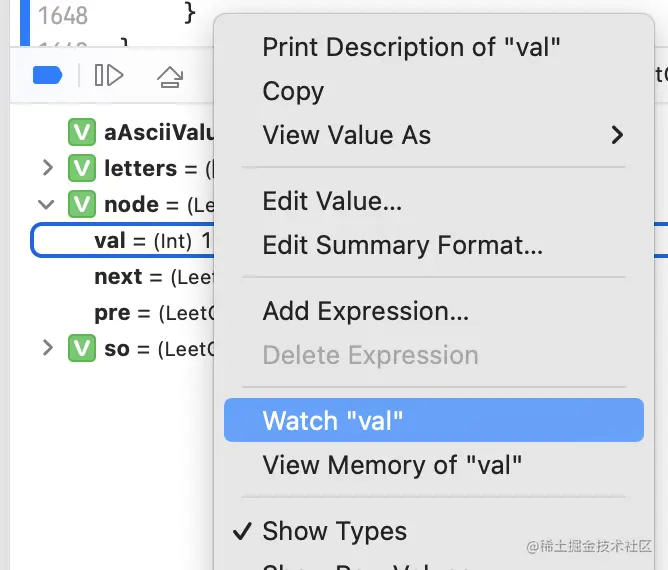Expand the letters variable disclosure arrow

click(47, 168)
